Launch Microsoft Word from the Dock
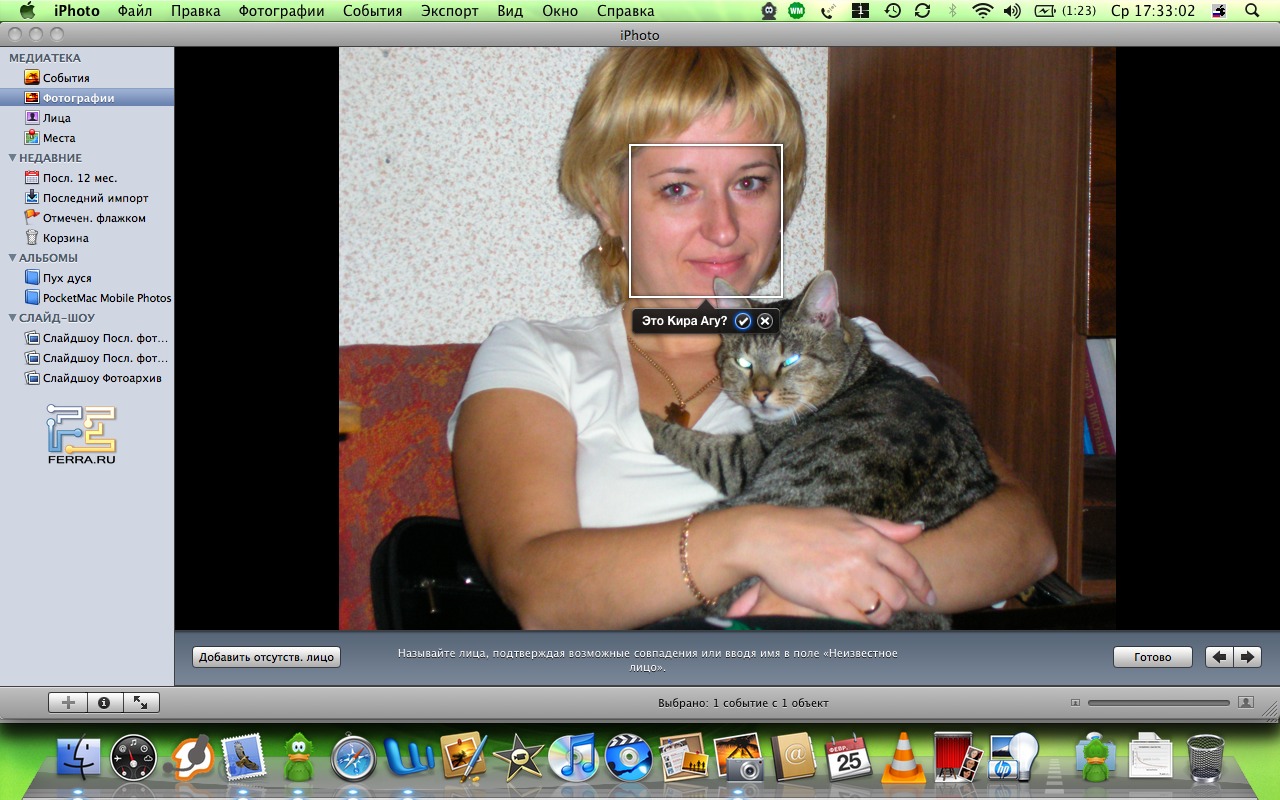1280x800 pixels. pyautogui.click(x=409, y=757)
